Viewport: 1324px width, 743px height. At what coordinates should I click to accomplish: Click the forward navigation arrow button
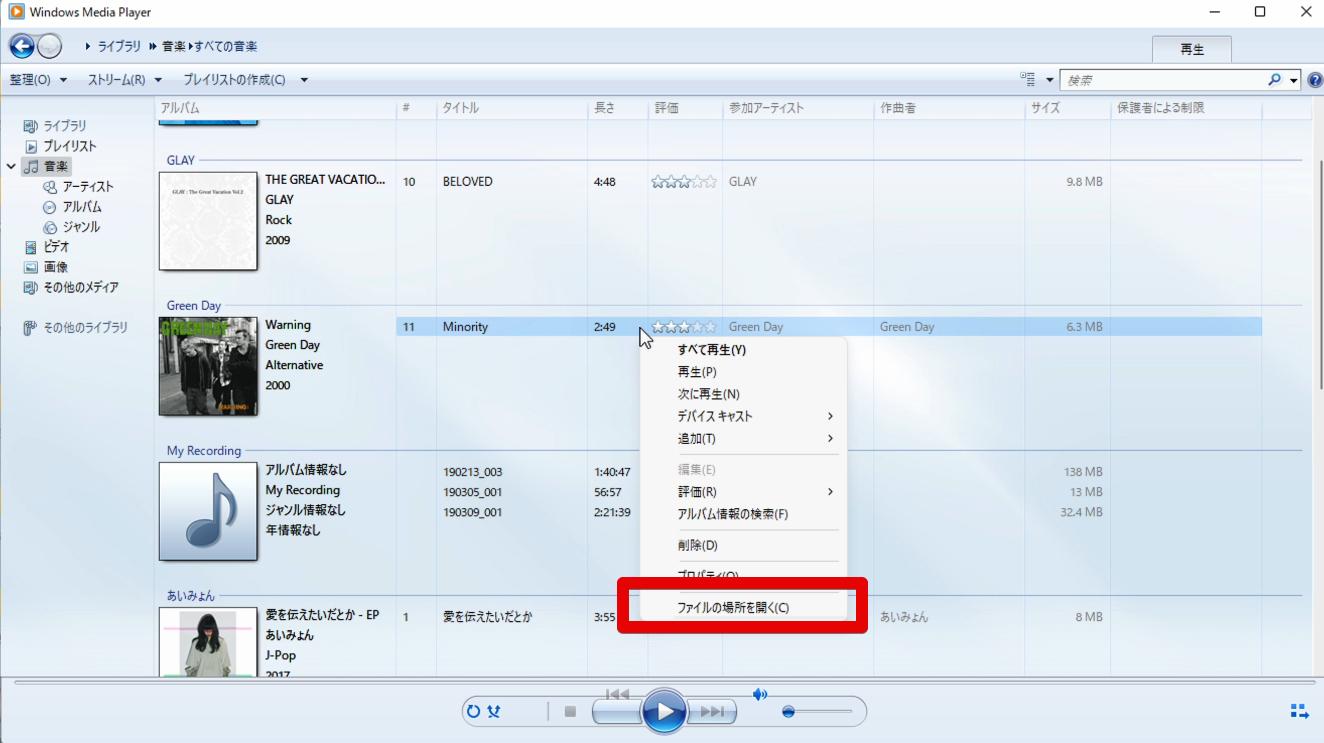point(49,46)
